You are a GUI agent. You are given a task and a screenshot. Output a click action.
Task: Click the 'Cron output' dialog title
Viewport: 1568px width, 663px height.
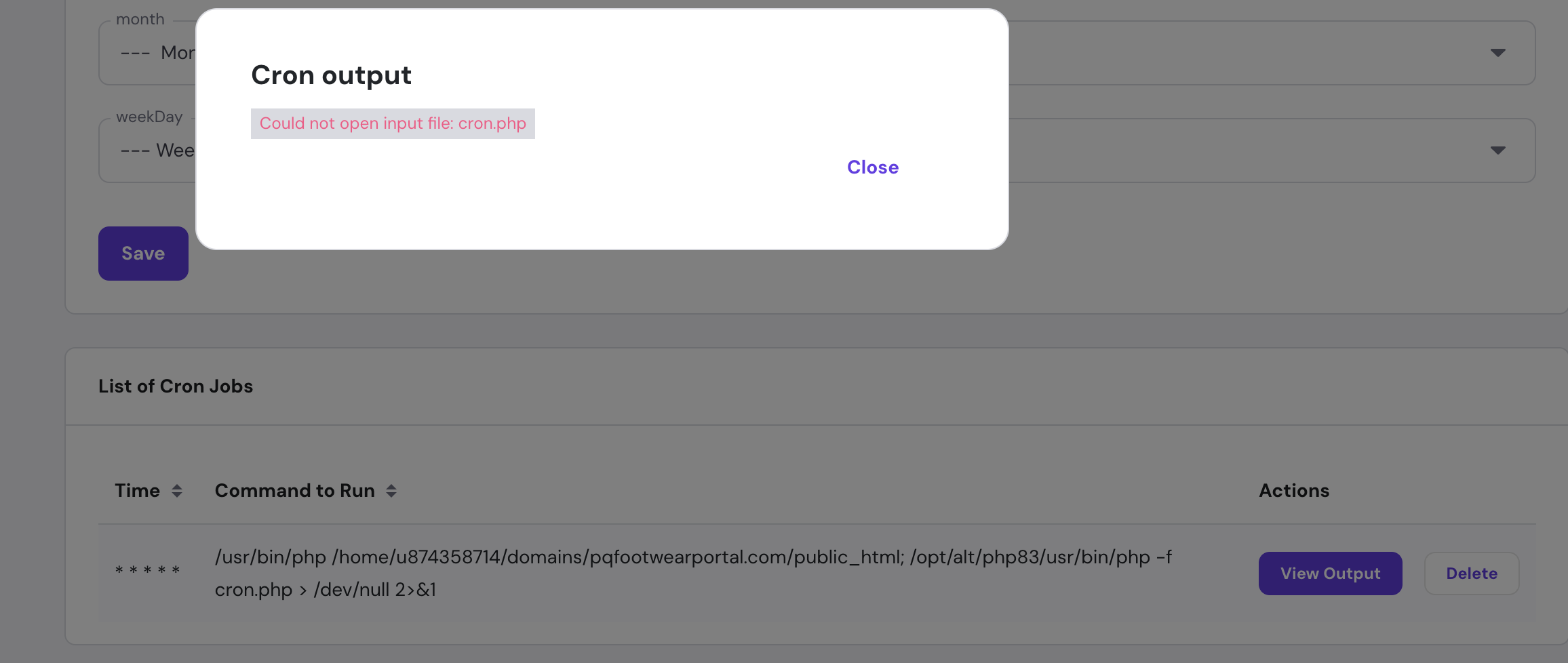[x=331, y=75]
